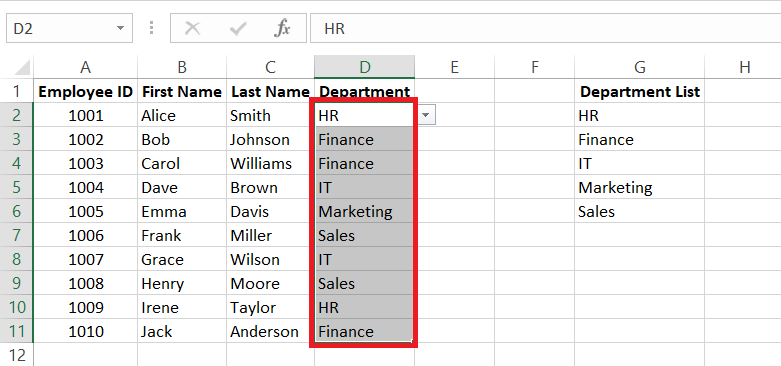Viewport: 781px width, 366px height.
Task: Select Irene's department cell HR
Action: coord(365,307)
